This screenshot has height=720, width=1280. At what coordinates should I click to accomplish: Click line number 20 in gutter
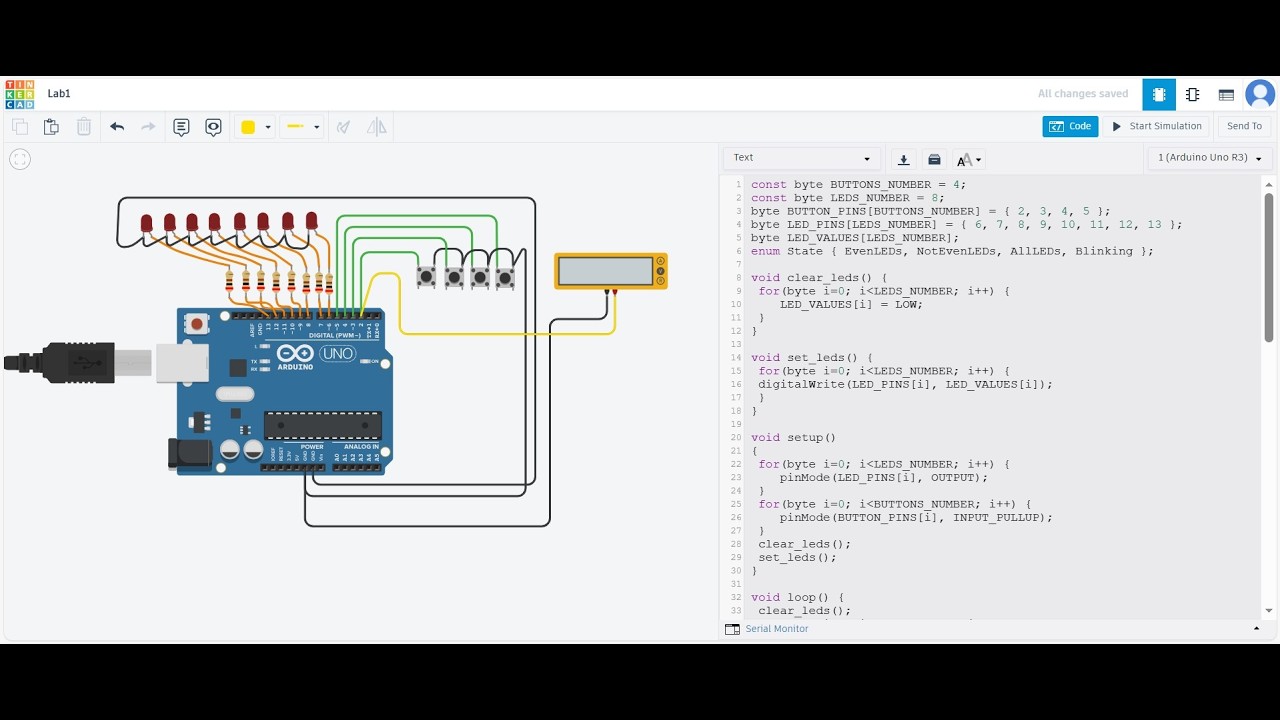click(736, 438)
